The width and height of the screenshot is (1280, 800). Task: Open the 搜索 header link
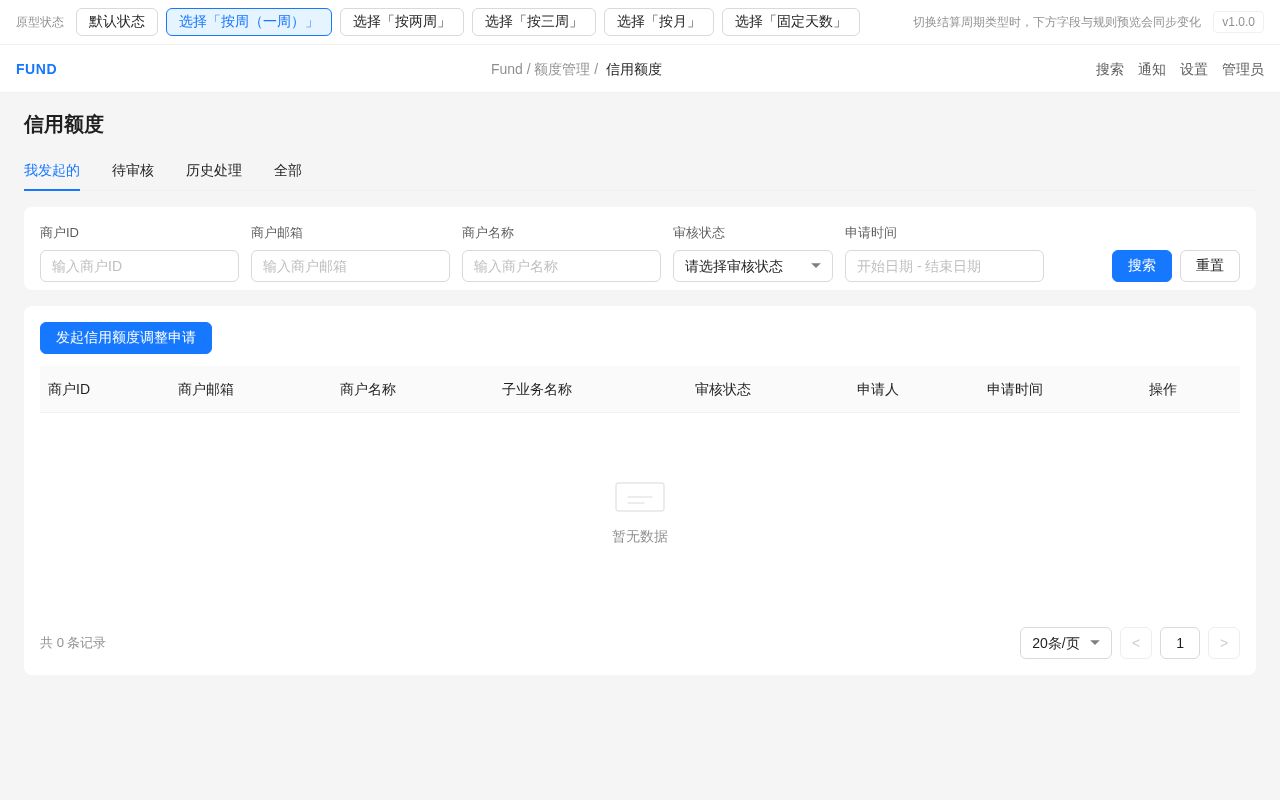[x=1110, y=69]
